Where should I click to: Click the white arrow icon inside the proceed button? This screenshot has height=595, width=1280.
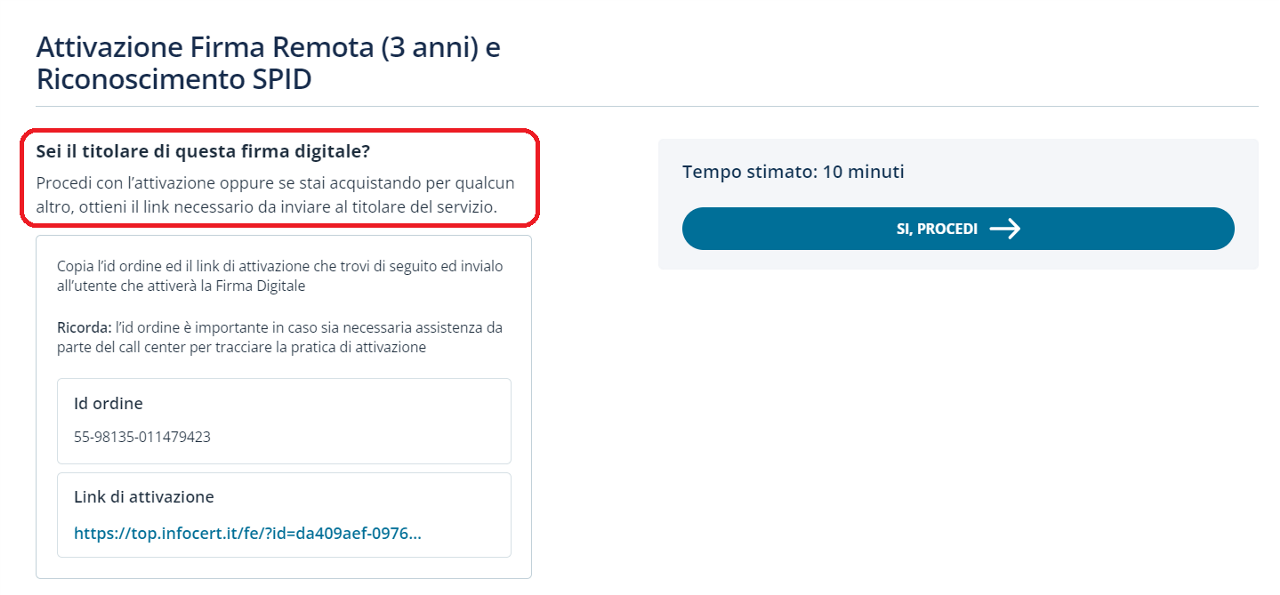point(1004,229)
